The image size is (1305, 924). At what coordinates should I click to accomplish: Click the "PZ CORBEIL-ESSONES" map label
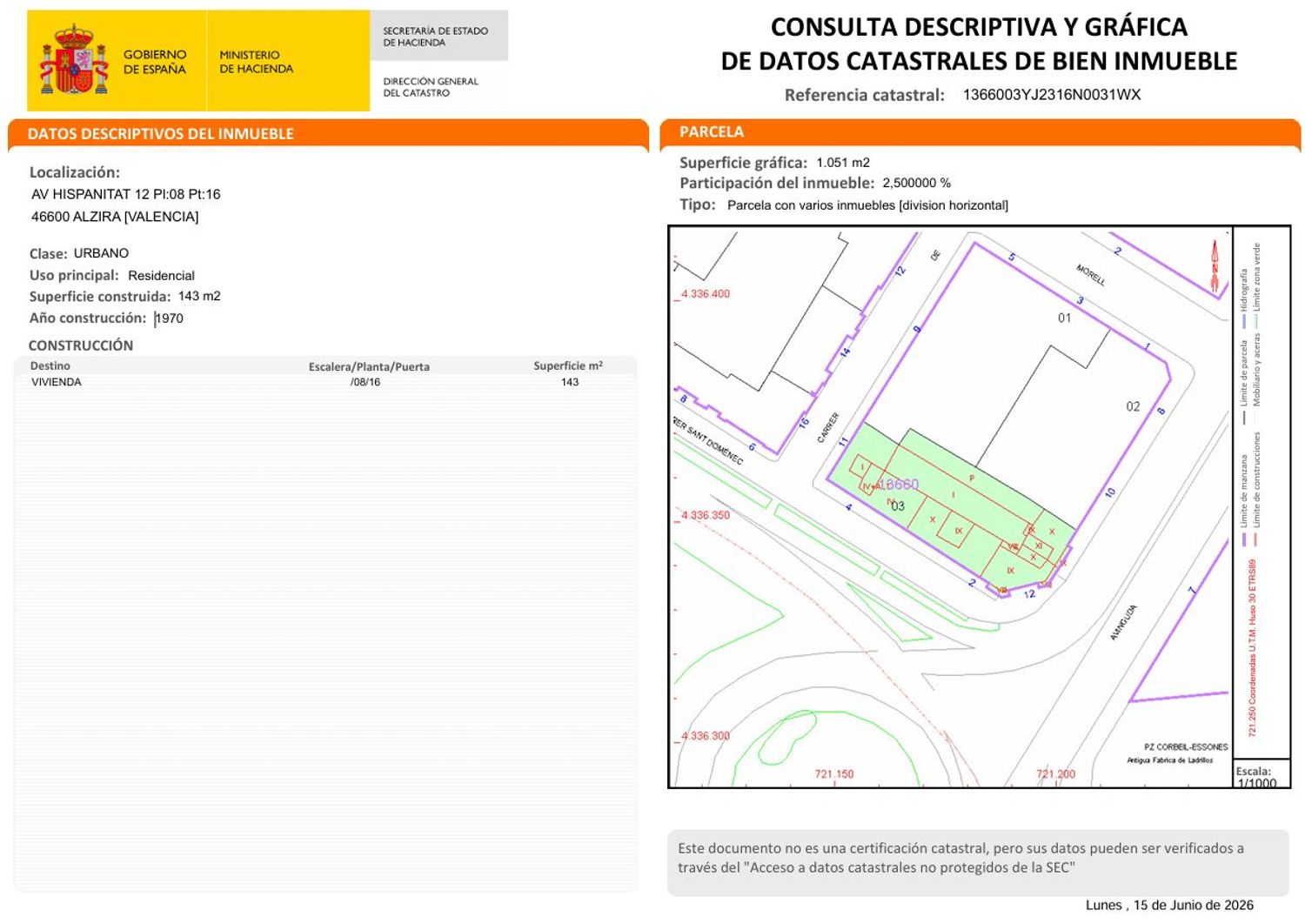[1186, 747]
